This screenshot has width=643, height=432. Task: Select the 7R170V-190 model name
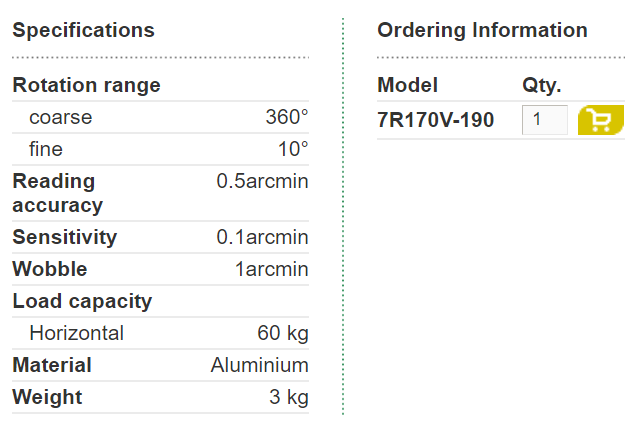point(436,120)
